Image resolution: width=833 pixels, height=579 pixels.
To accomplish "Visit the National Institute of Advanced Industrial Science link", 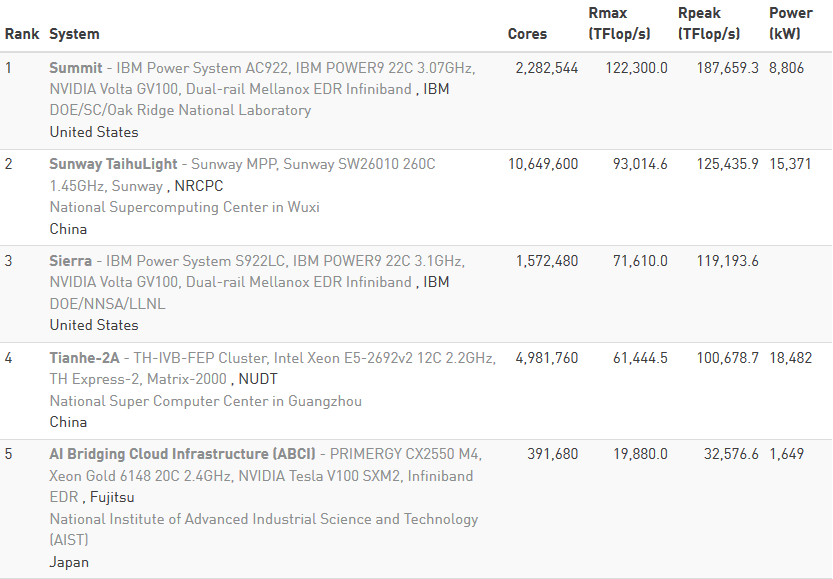I will point(264,519).
